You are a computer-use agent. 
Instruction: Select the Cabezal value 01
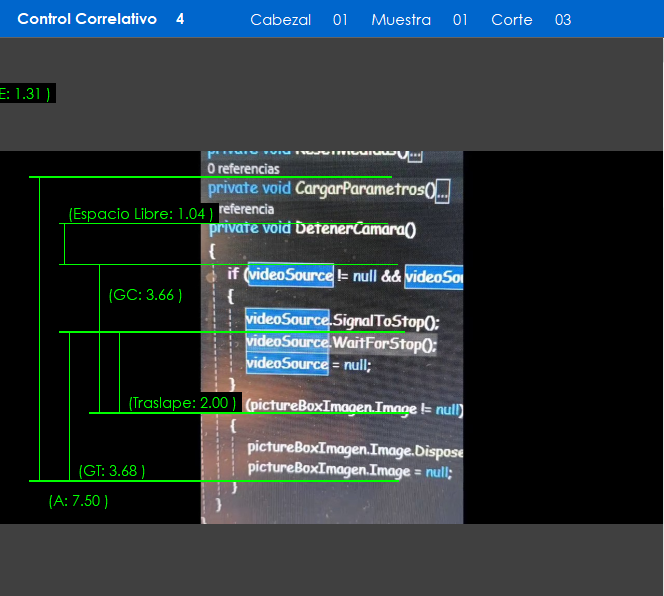point(341,20)
